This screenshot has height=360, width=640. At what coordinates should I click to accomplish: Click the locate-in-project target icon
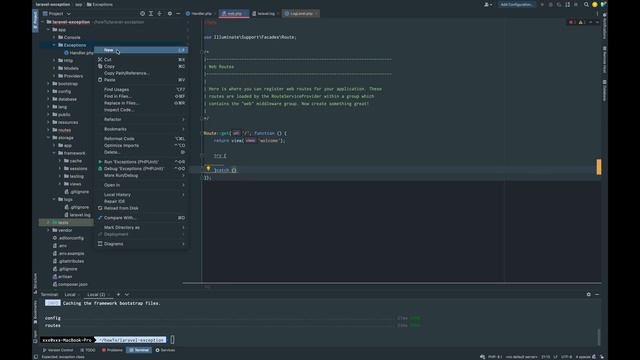[142, 13]
